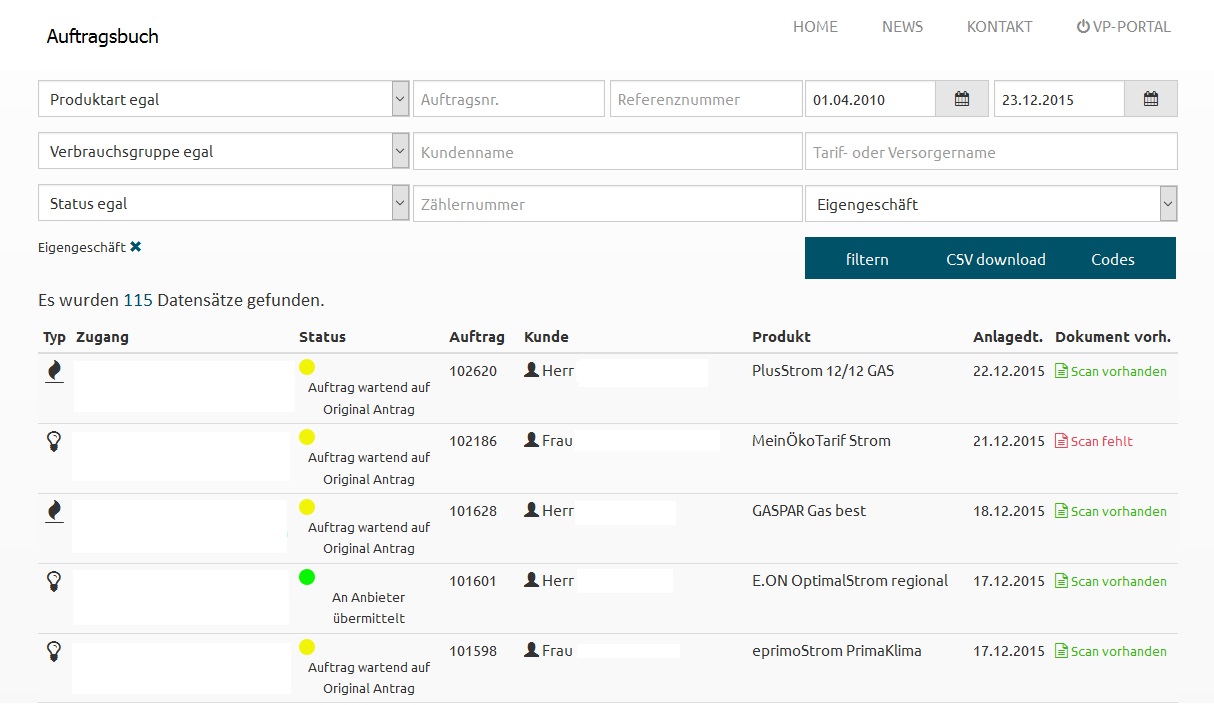Click document icon of Scan vorhanden for order 102620
Screen dimensions: 1214x705
[1062, 371]
